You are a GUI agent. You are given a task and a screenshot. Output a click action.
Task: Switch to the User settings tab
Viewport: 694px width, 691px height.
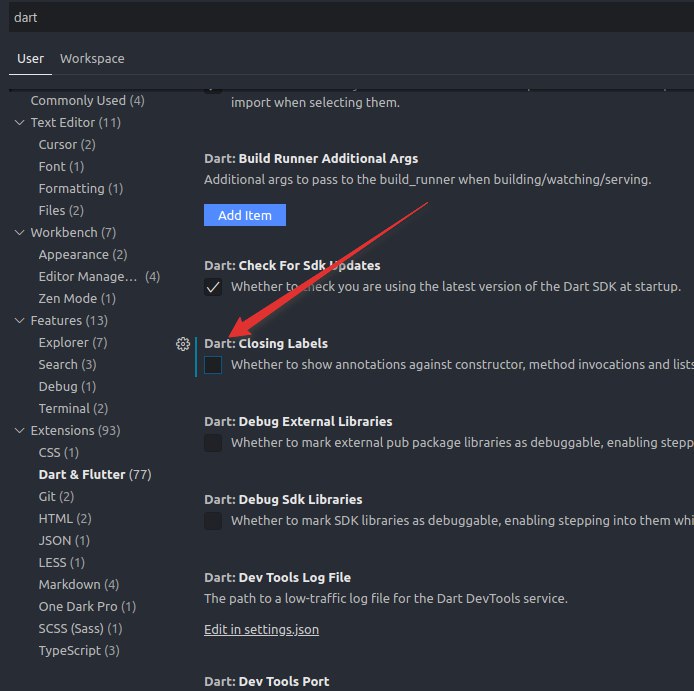point(30,58)
